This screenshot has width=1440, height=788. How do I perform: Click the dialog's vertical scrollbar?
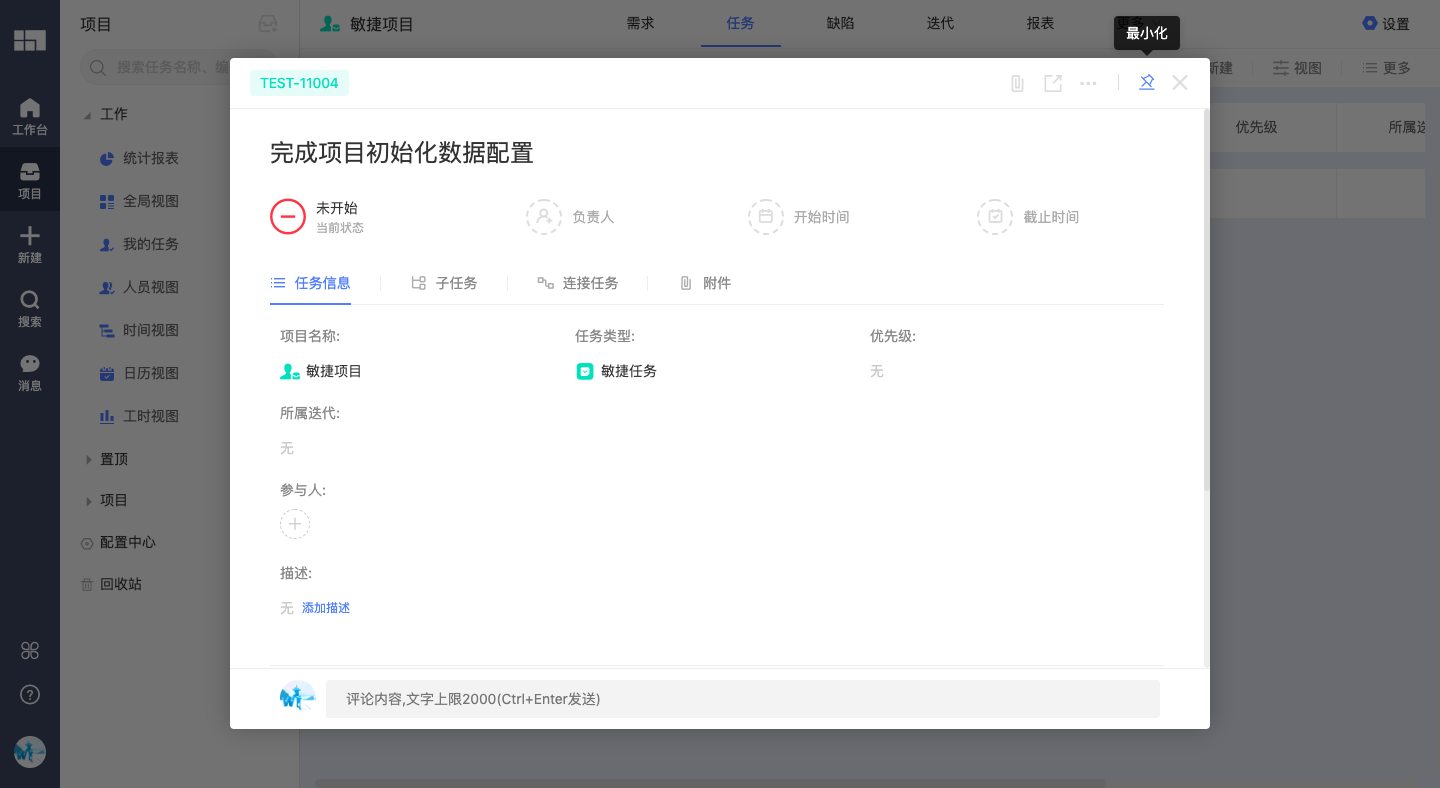pyautogui.click(x=1206, y=300)
